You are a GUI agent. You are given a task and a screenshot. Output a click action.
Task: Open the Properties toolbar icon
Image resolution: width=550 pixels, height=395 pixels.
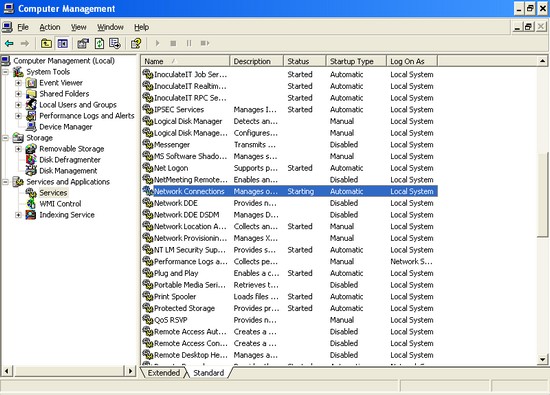point(83,43)
